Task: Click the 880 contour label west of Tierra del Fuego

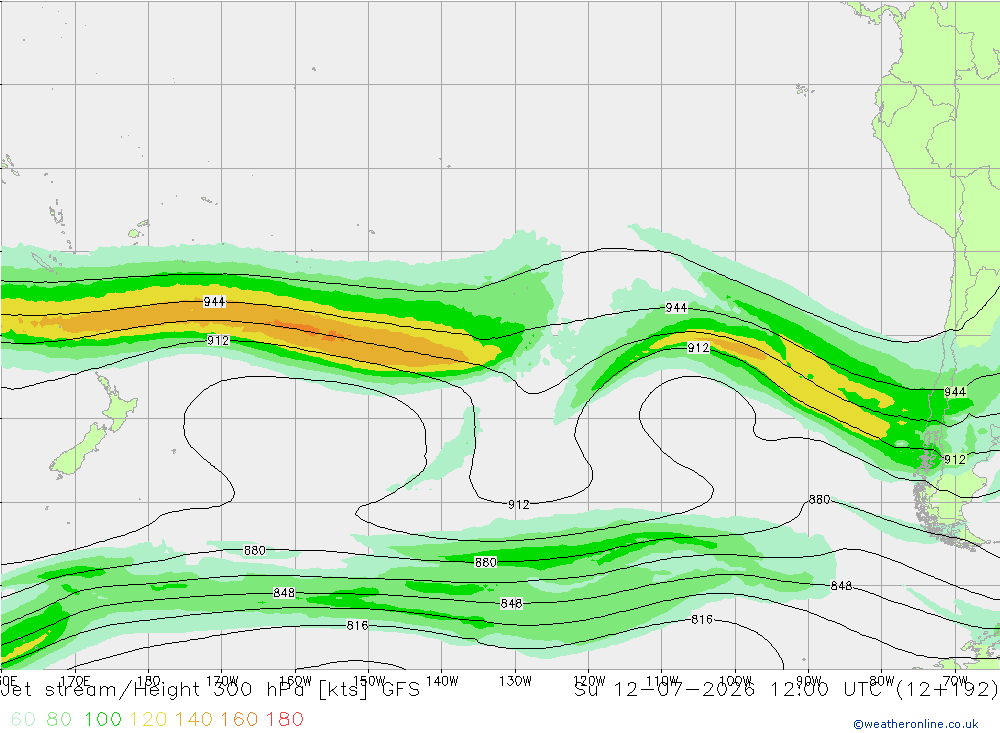Action: click(820, 500)
